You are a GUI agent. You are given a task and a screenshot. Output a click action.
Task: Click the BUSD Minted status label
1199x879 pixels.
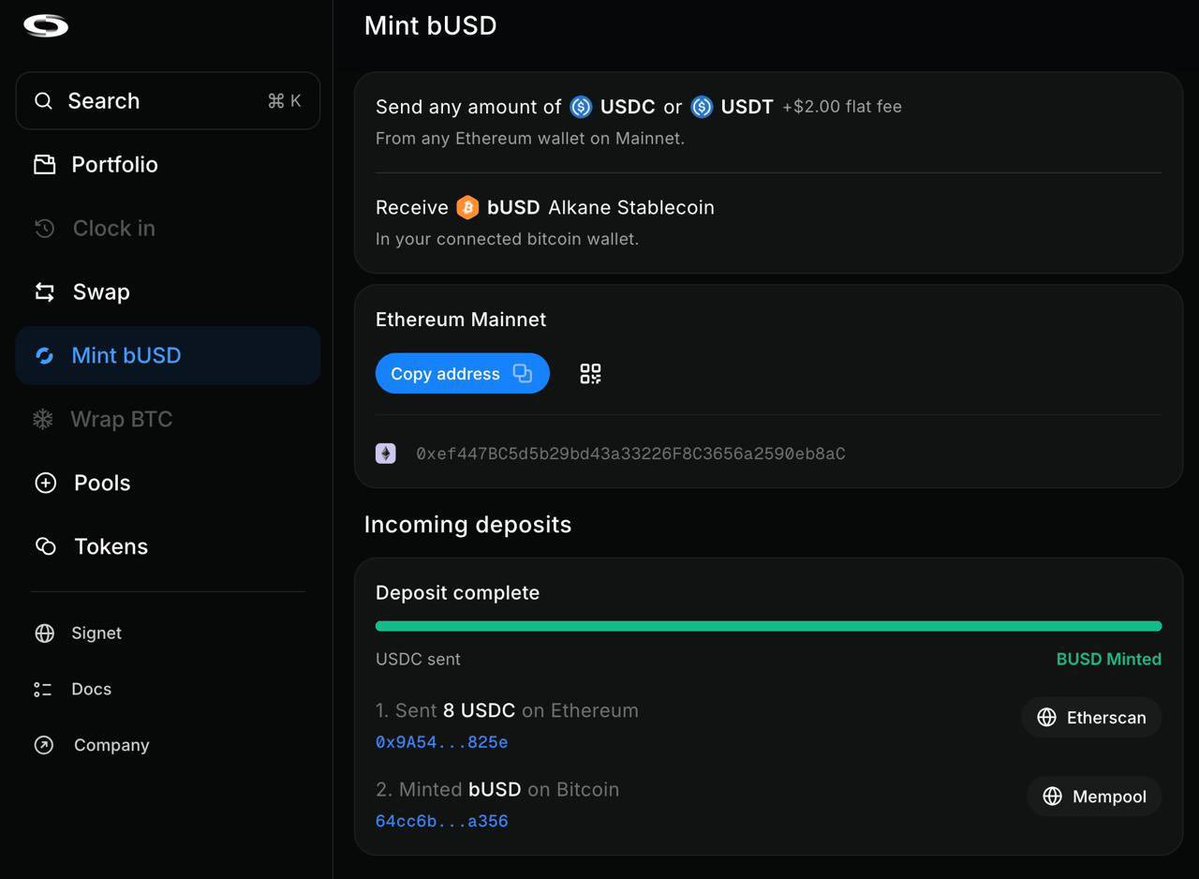[x=1109, y=659]
